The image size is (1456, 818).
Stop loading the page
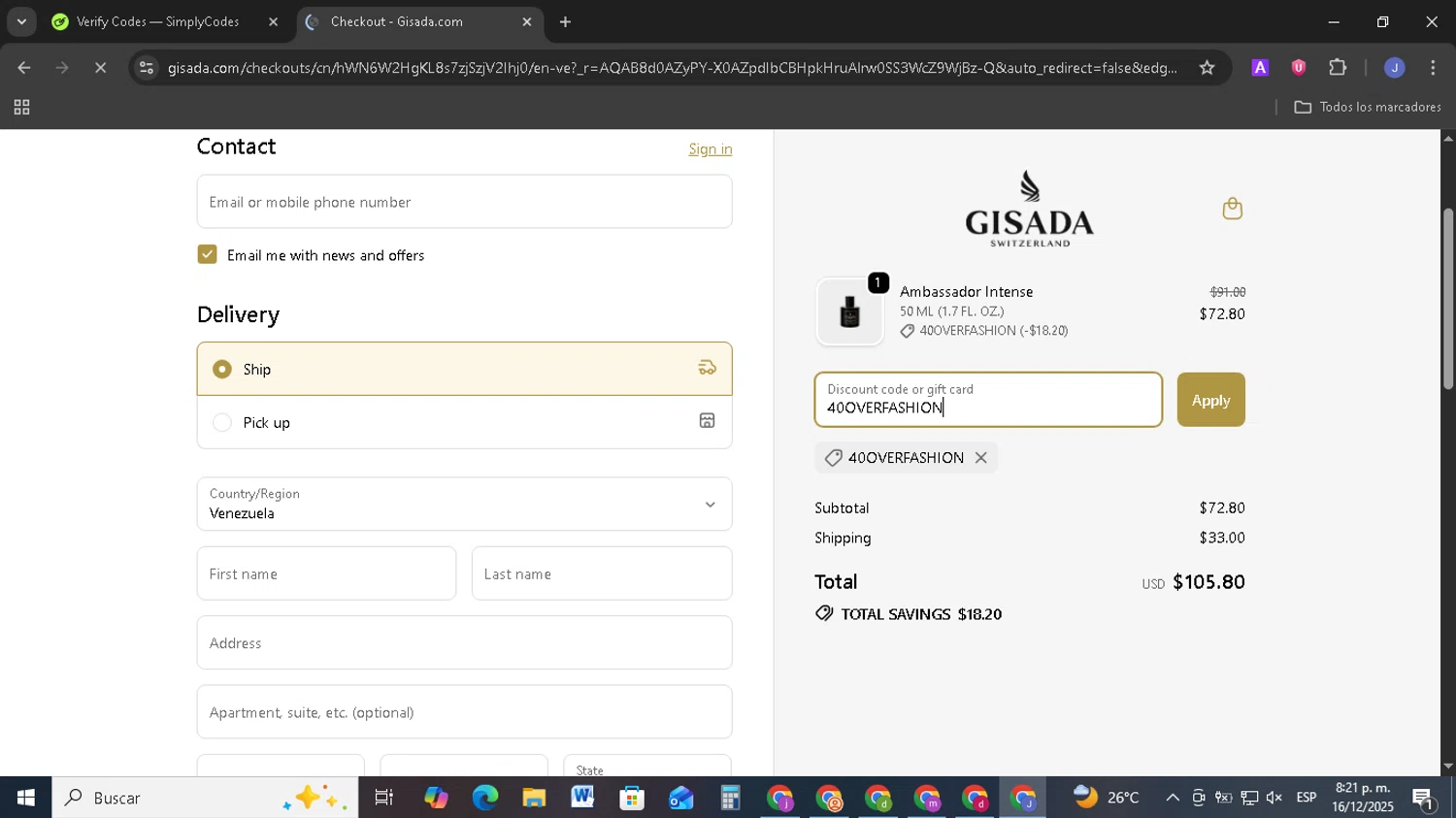click(101, 67)
